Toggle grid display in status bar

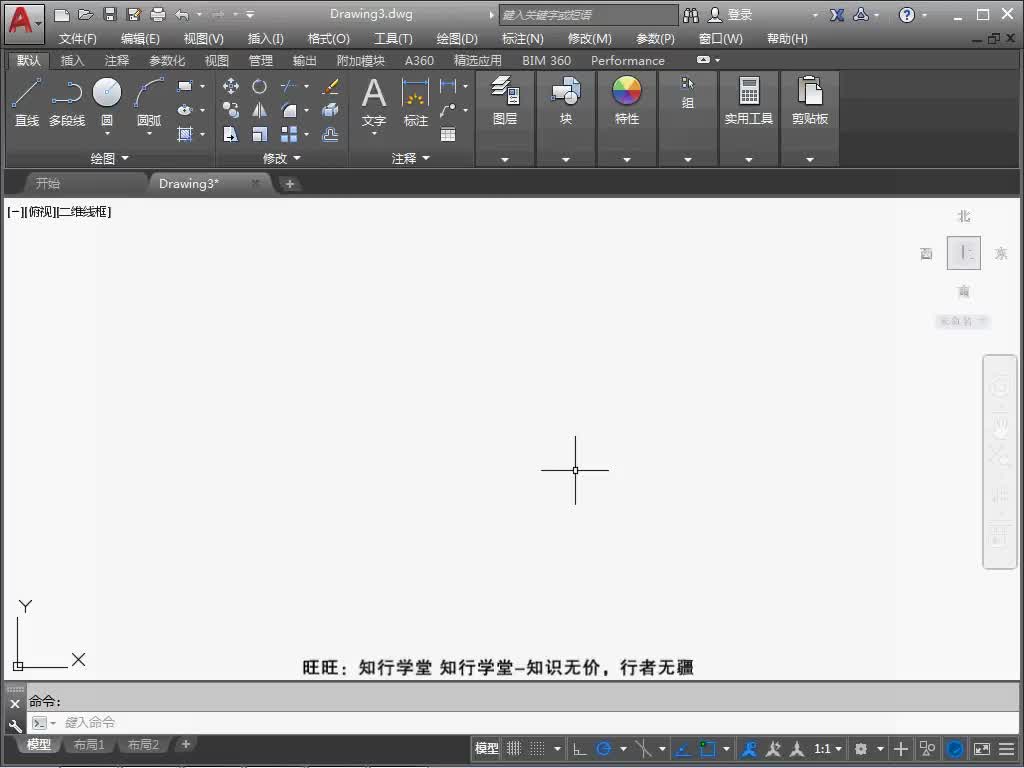point(514,748)
